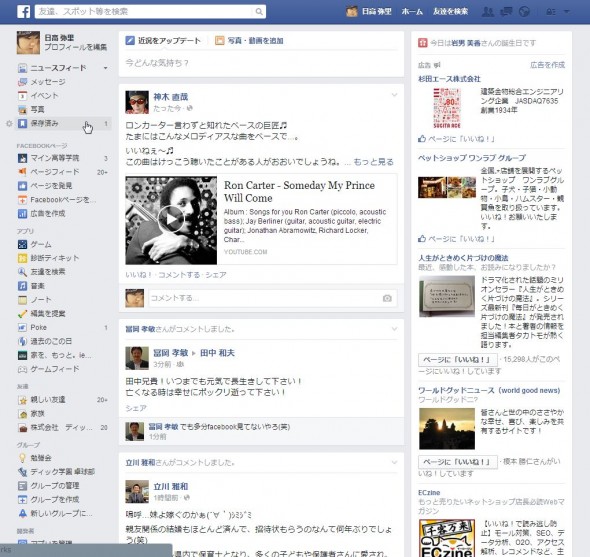Click the gear icon beside 保存済み
590x557 pixels.
click(9, 123)
